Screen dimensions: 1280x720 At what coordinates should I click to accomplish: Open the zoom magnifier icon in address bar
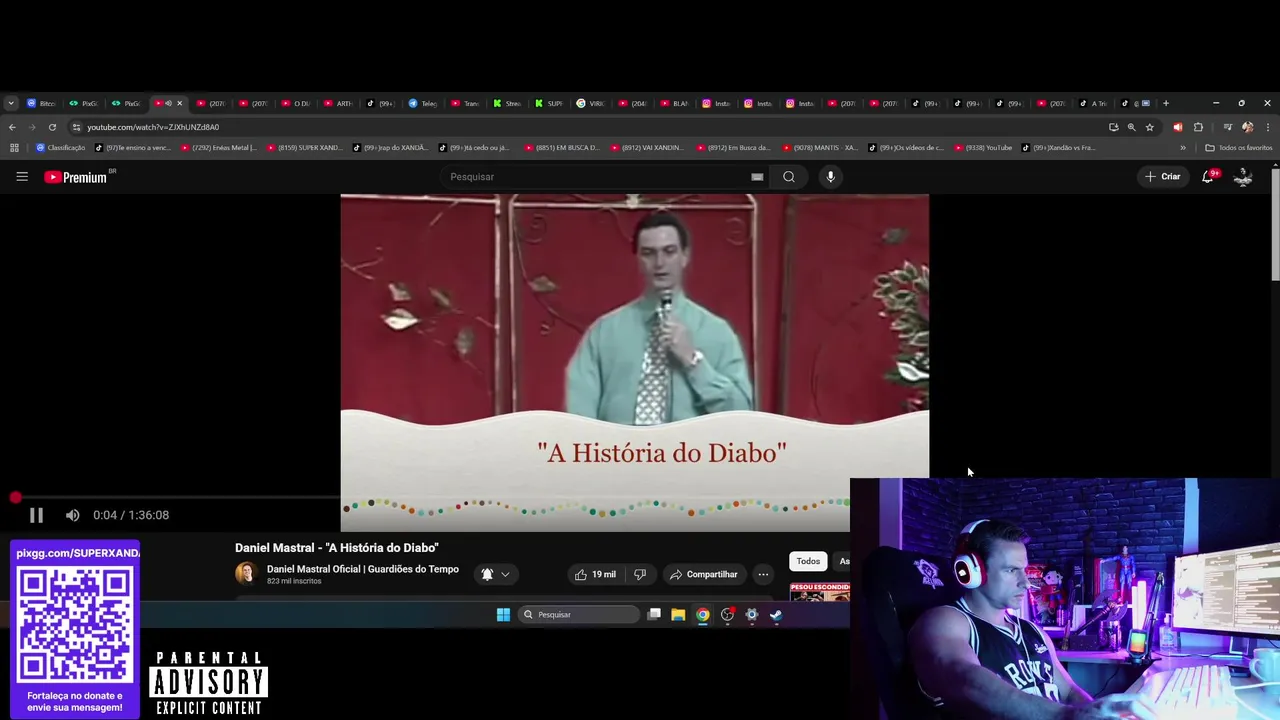click(x=1131, y=127)
